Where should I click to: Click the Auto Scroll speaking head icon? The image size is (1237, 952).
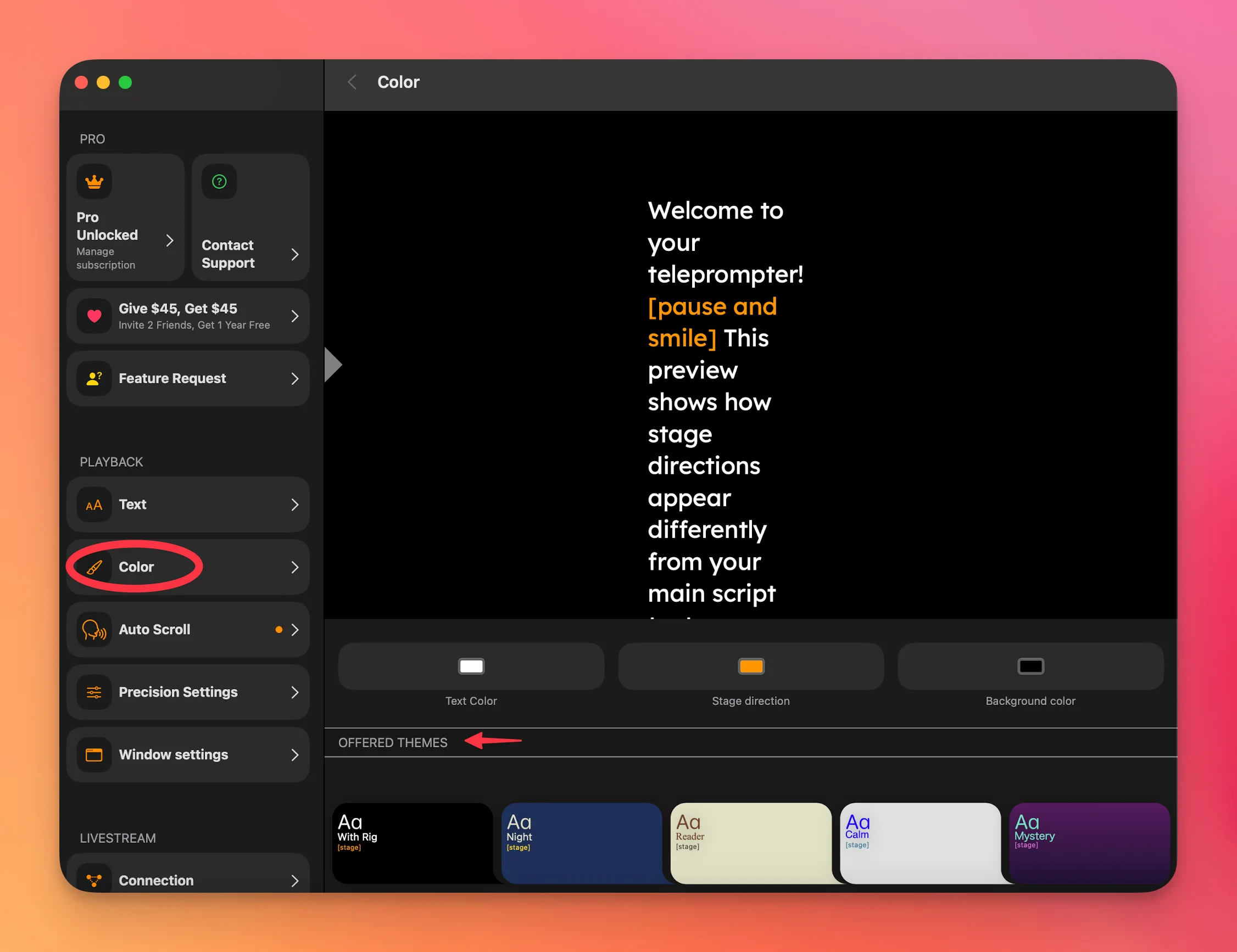(94, 629)
